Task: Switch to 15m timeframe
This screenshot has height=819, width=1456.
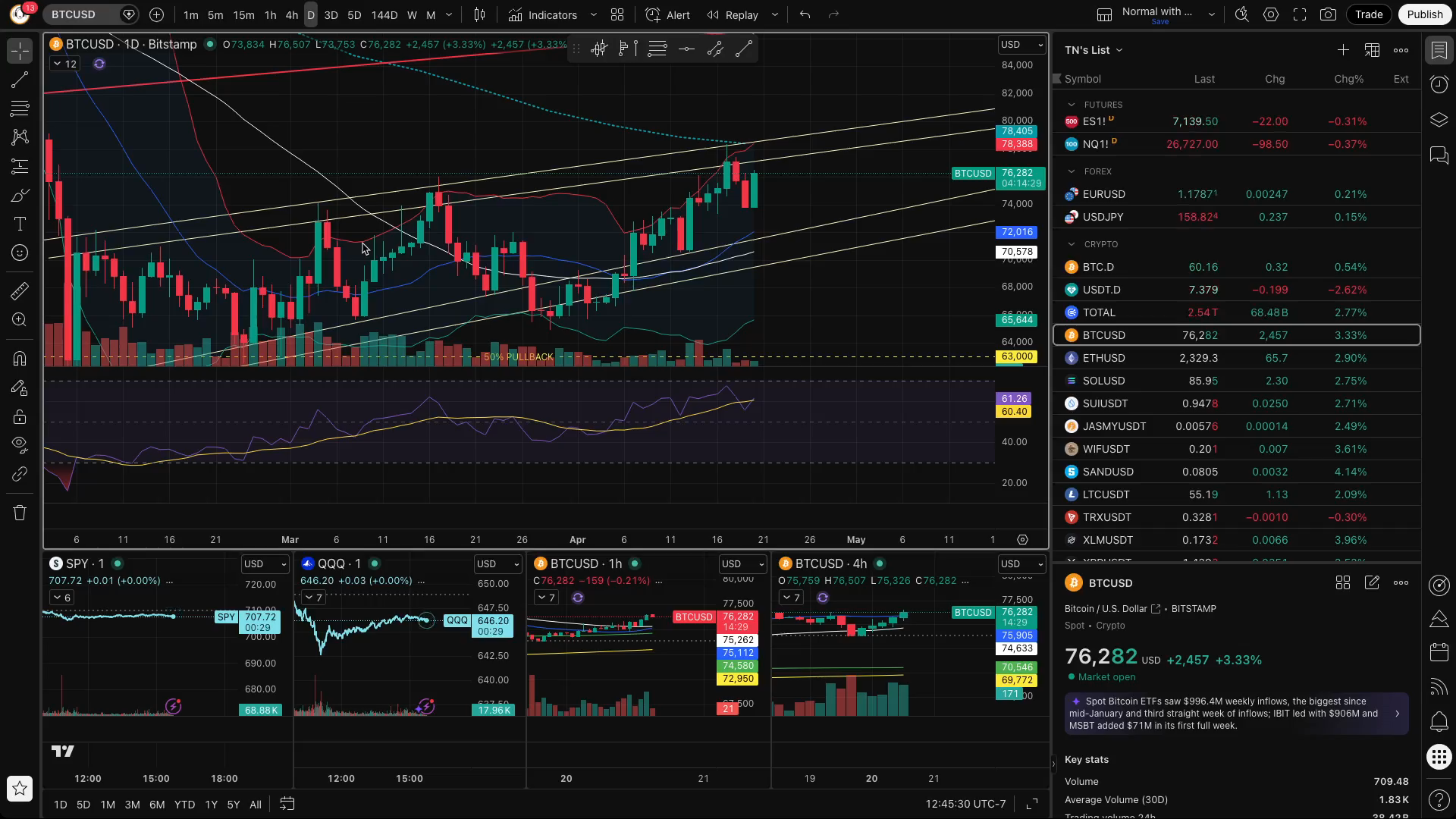Action: tap(243, 14)
